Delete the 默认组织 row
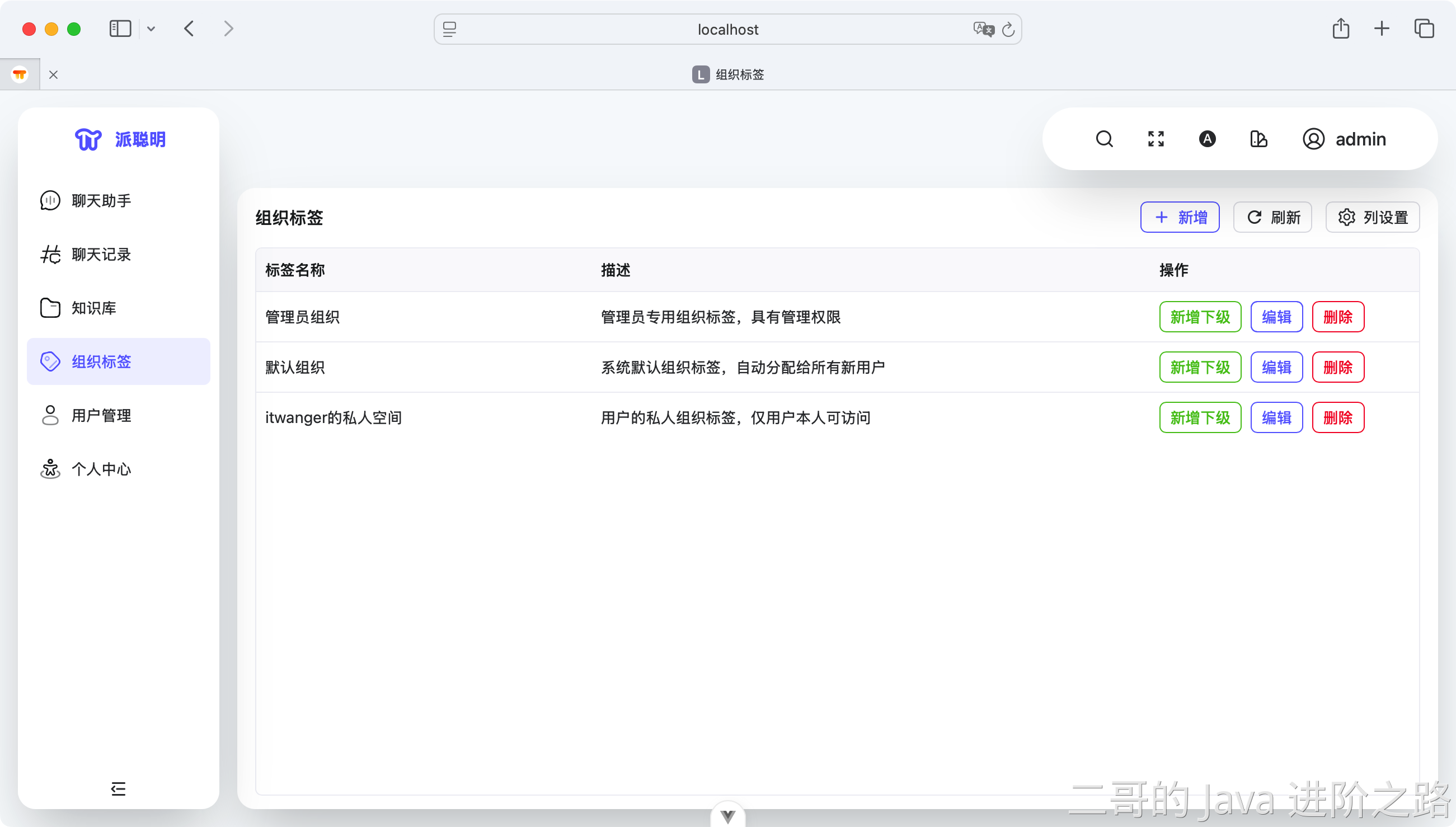The width and height of the screenshot is (1456, 827). (x=1337, y=367)
